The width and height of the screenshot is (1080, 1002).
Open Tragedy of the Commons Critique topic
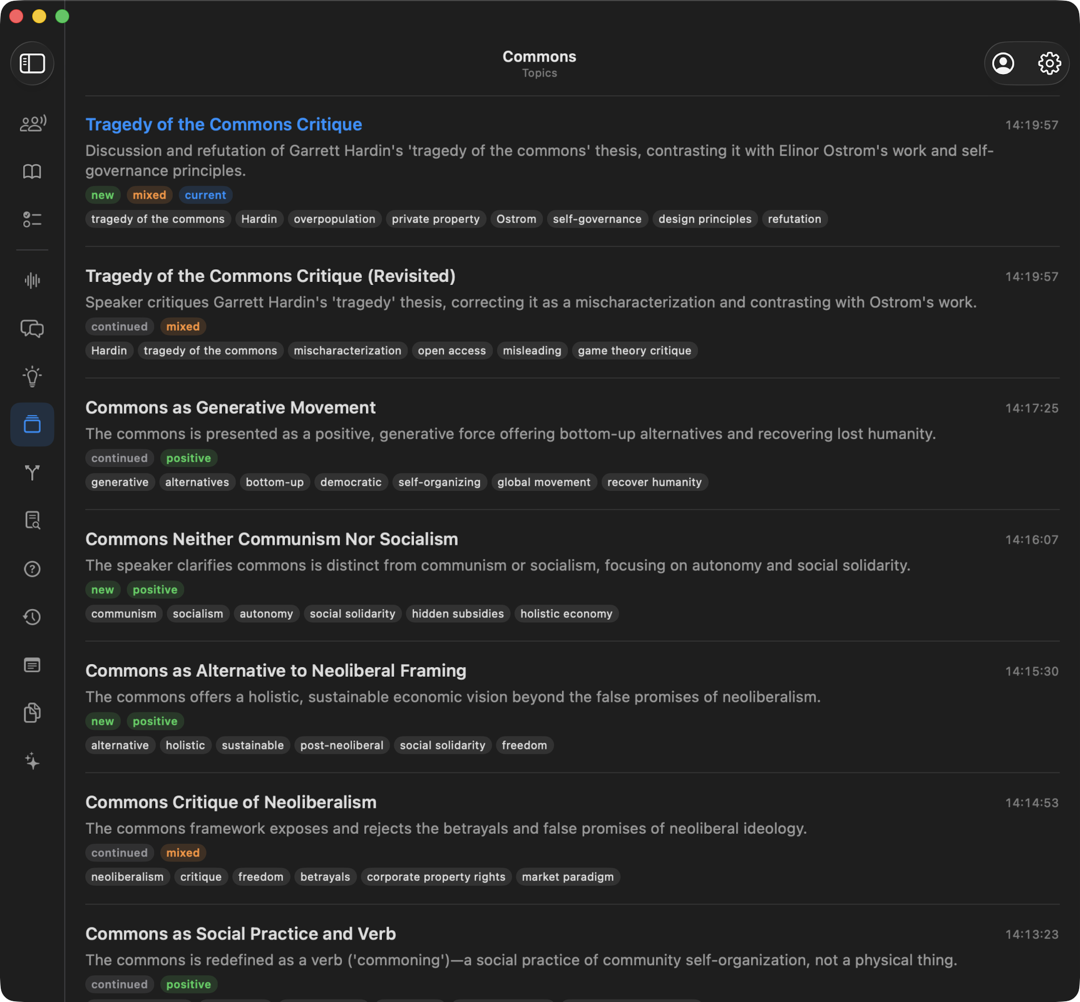(x=223, y=125)
